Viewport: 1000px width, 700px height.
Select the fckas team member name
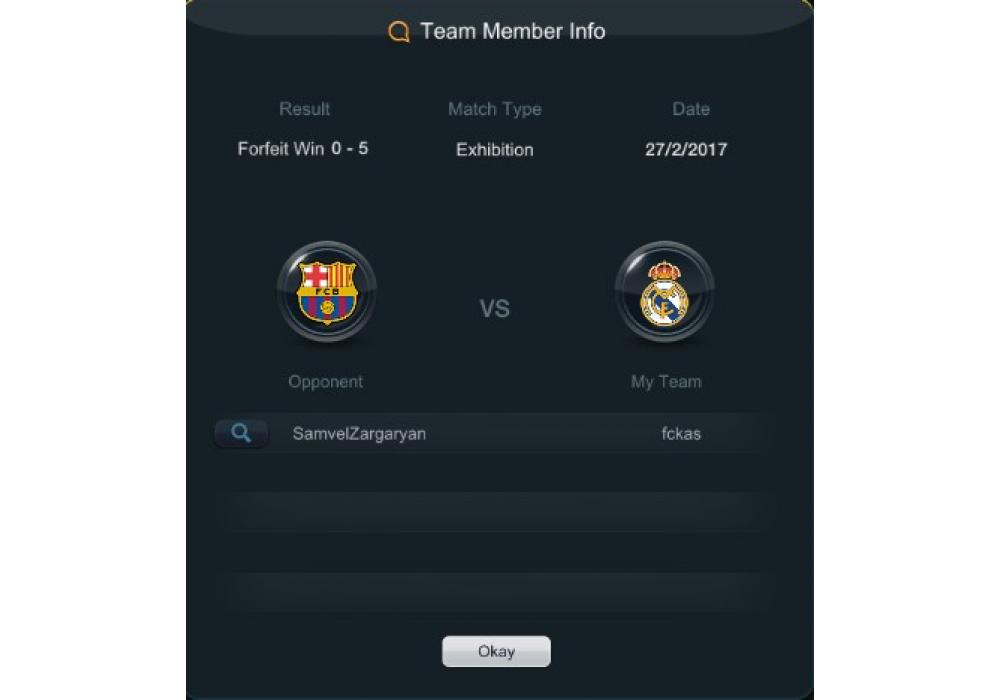click(681, 434)
